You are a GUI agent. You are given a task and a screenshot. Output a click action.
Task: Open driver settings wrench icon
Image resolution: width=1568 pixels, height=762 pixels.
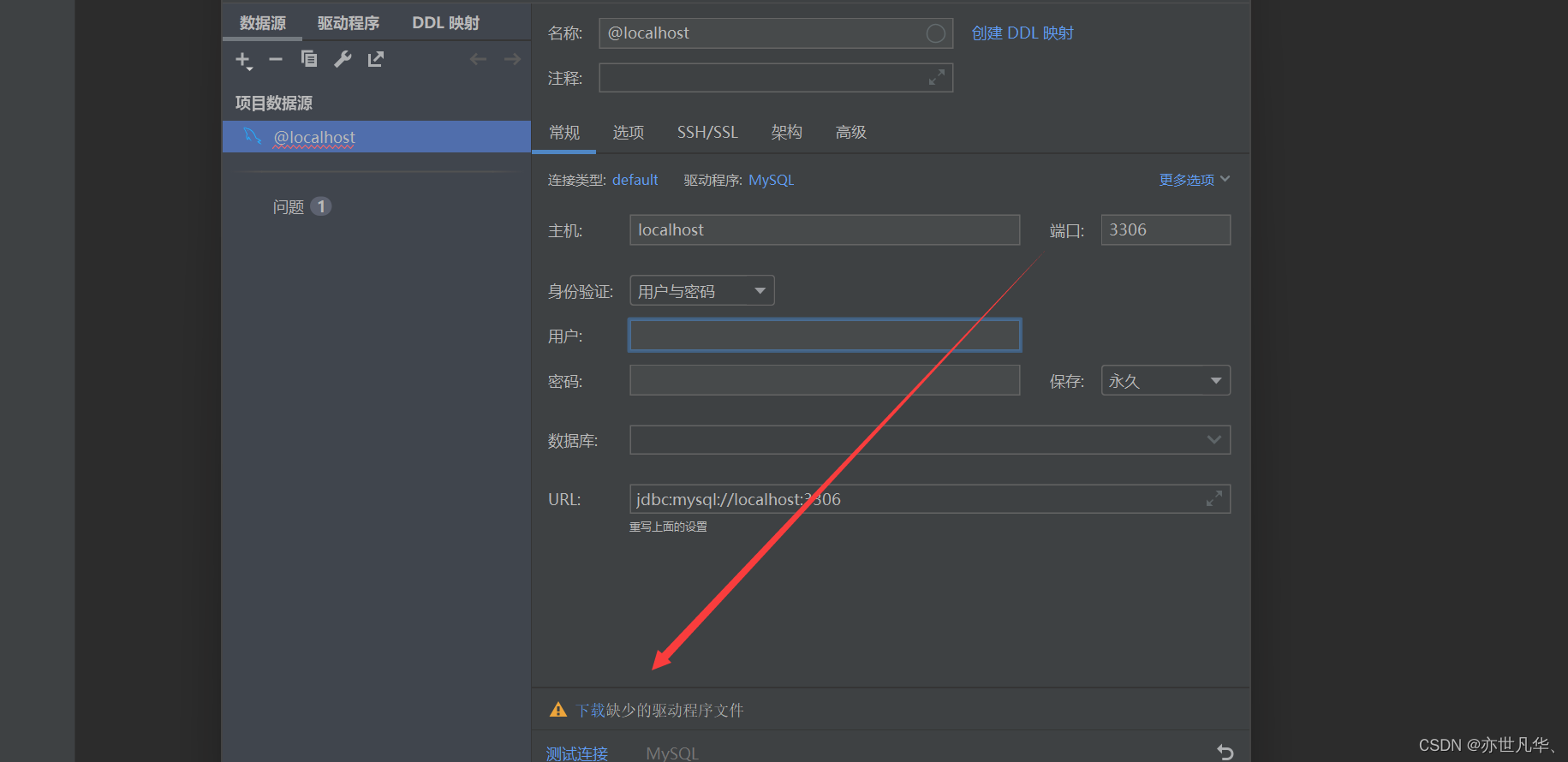tap(343, 59)
